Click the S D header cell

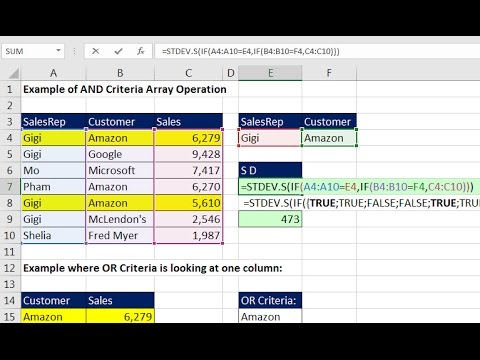(270, 170)
